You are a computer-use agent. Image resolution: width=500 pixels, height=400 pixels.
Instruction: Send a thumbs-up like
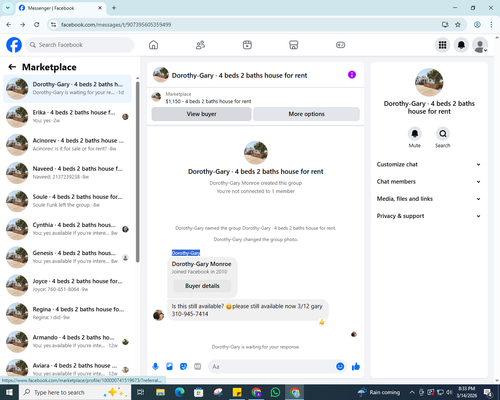[356, 367]
